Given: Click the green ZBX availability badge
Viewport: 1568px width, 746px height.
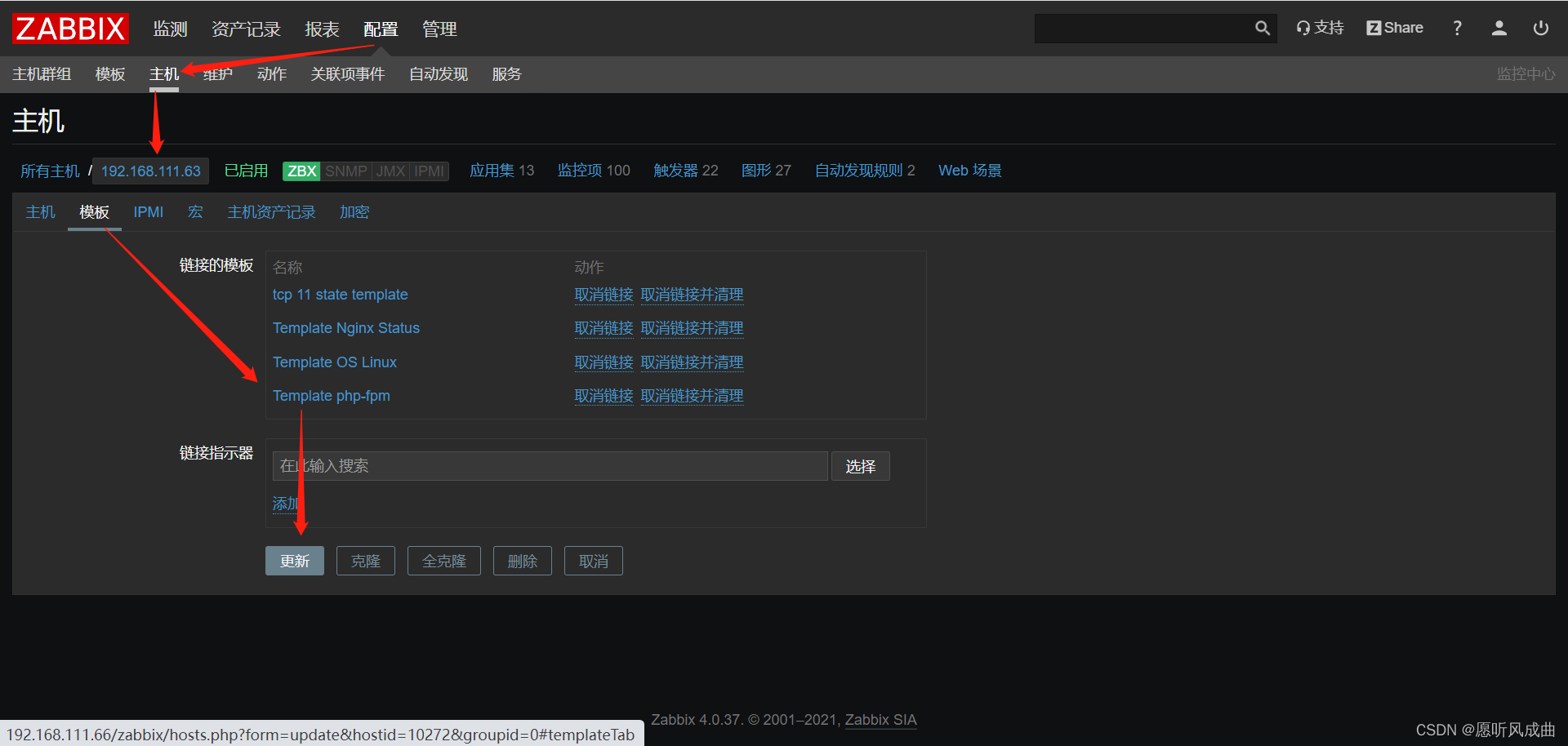Looking at the screenshot, I should (301, 171).
